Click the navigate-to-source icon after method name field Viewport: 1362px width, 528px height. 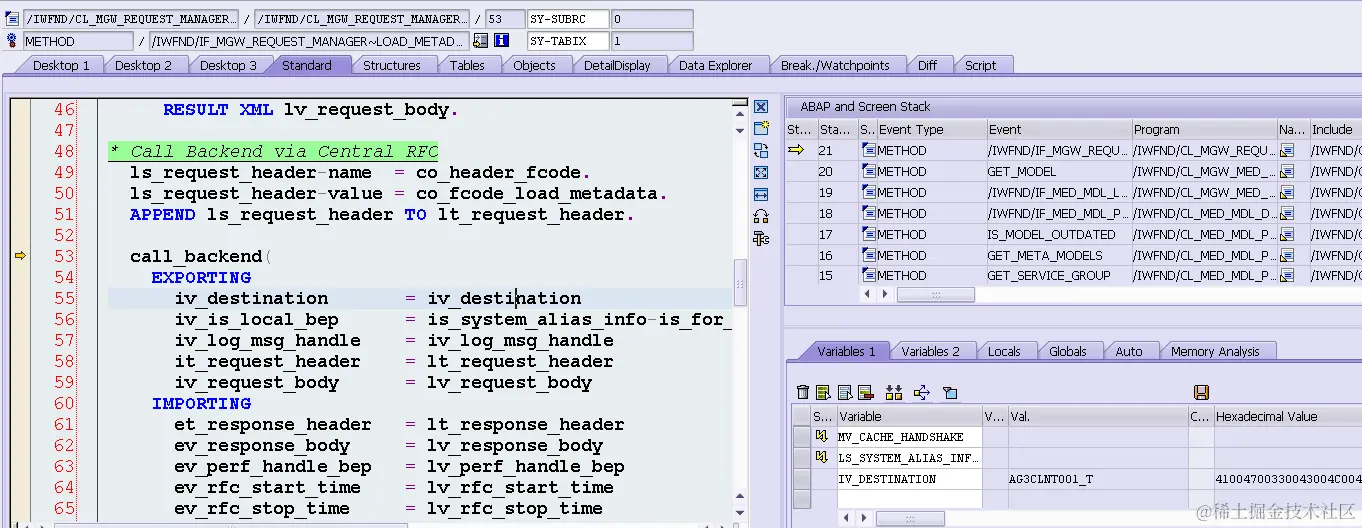481,41
